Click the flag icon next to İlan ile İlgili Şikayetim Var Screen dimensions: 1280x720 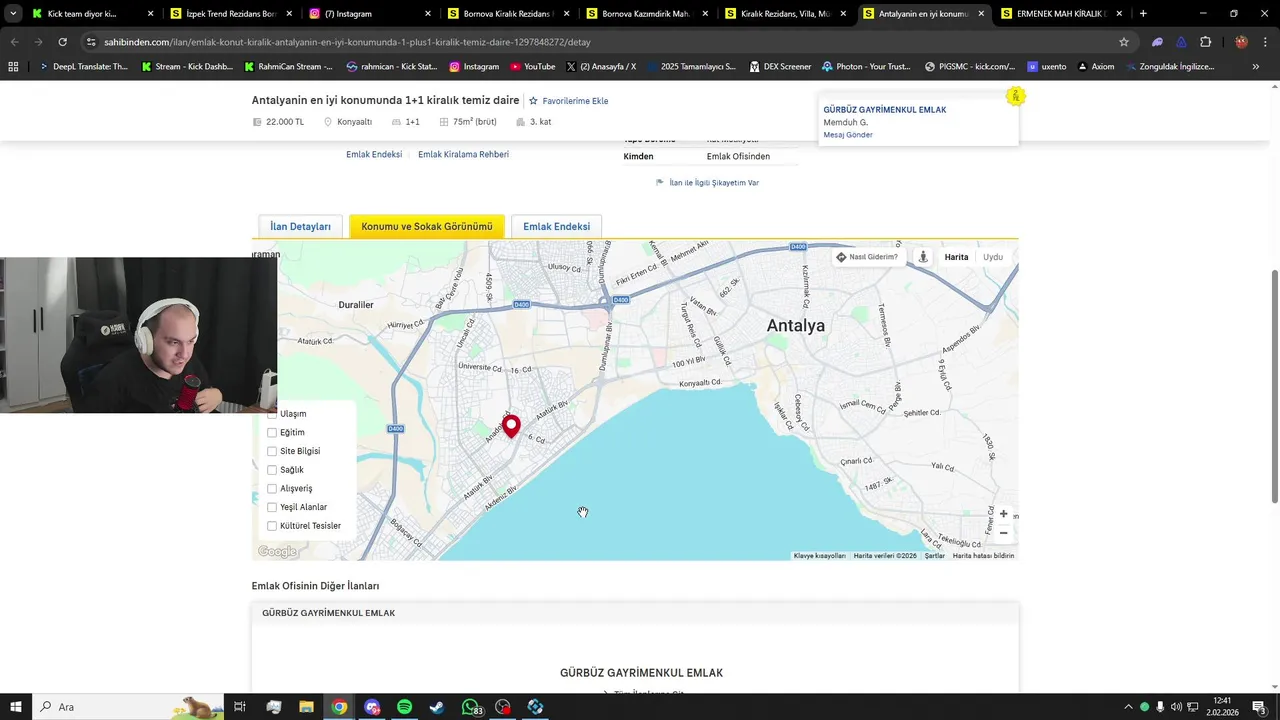(660, 183)
